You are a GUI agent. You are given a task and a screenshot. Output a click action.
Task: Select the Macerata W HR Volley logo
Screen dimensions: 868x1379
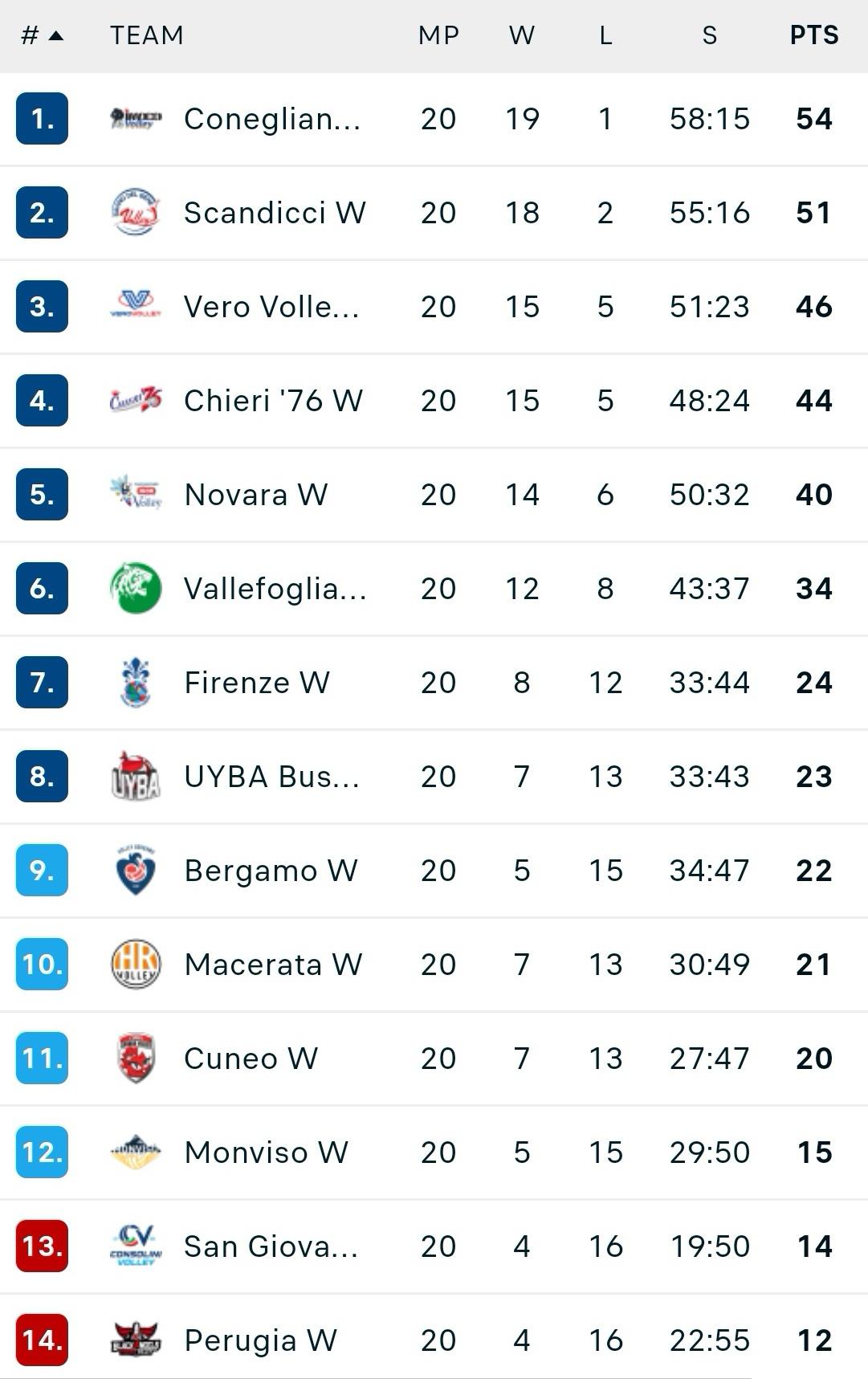tap(136, 964)
